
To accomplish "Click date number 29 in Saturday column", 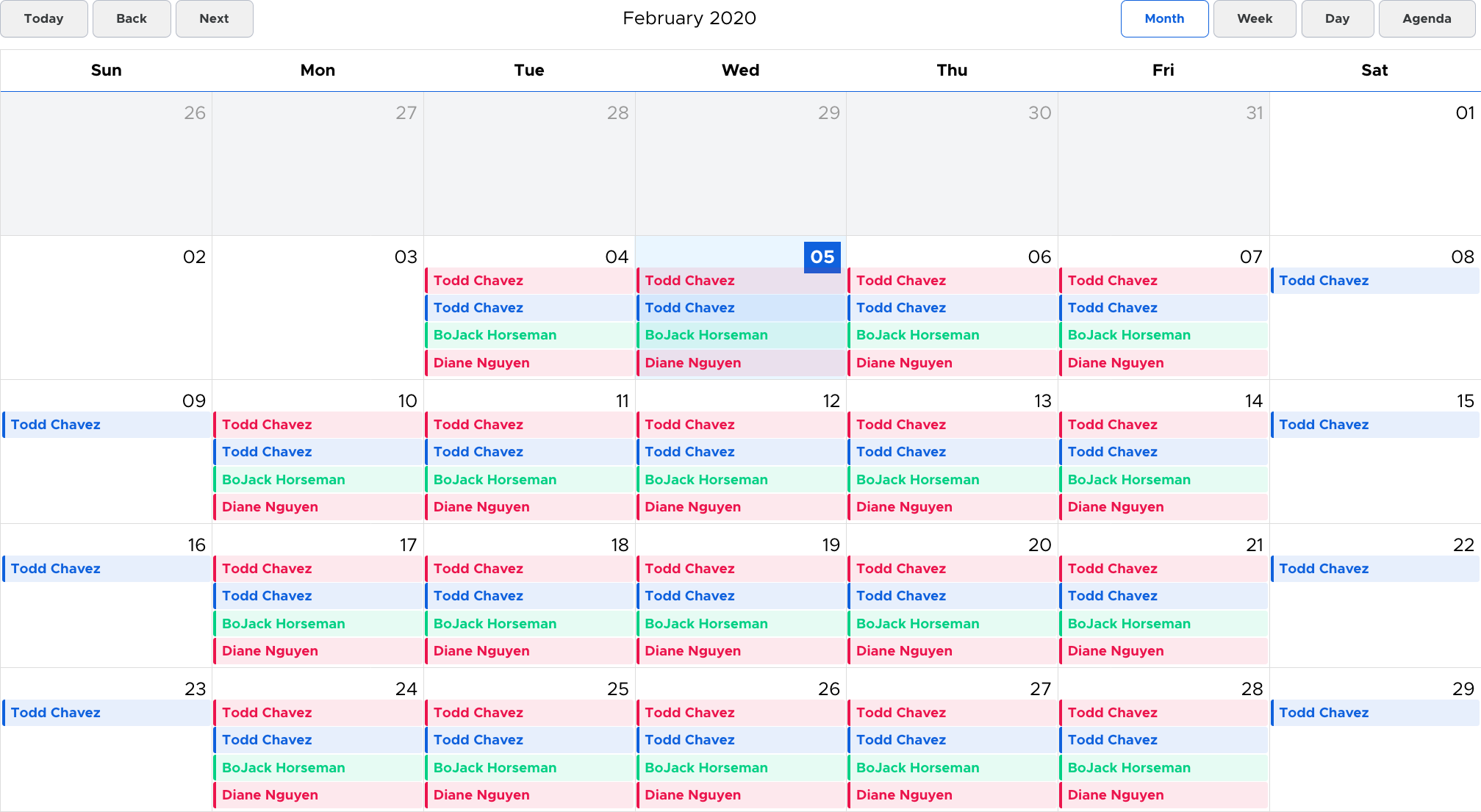I will pyautogui.click(x=1463, y=689).
